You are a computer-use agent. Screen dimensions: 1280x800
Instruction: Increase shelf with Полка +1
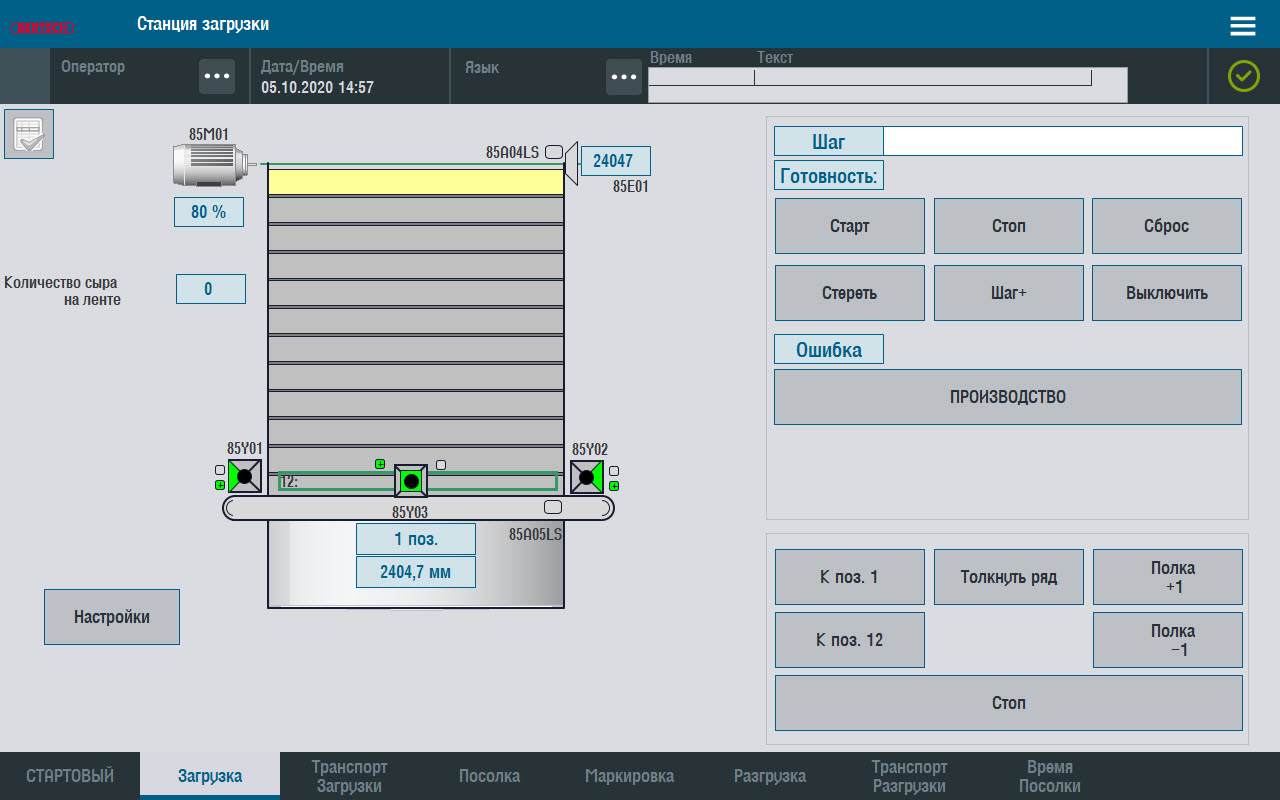click(x=1167, y=577)
